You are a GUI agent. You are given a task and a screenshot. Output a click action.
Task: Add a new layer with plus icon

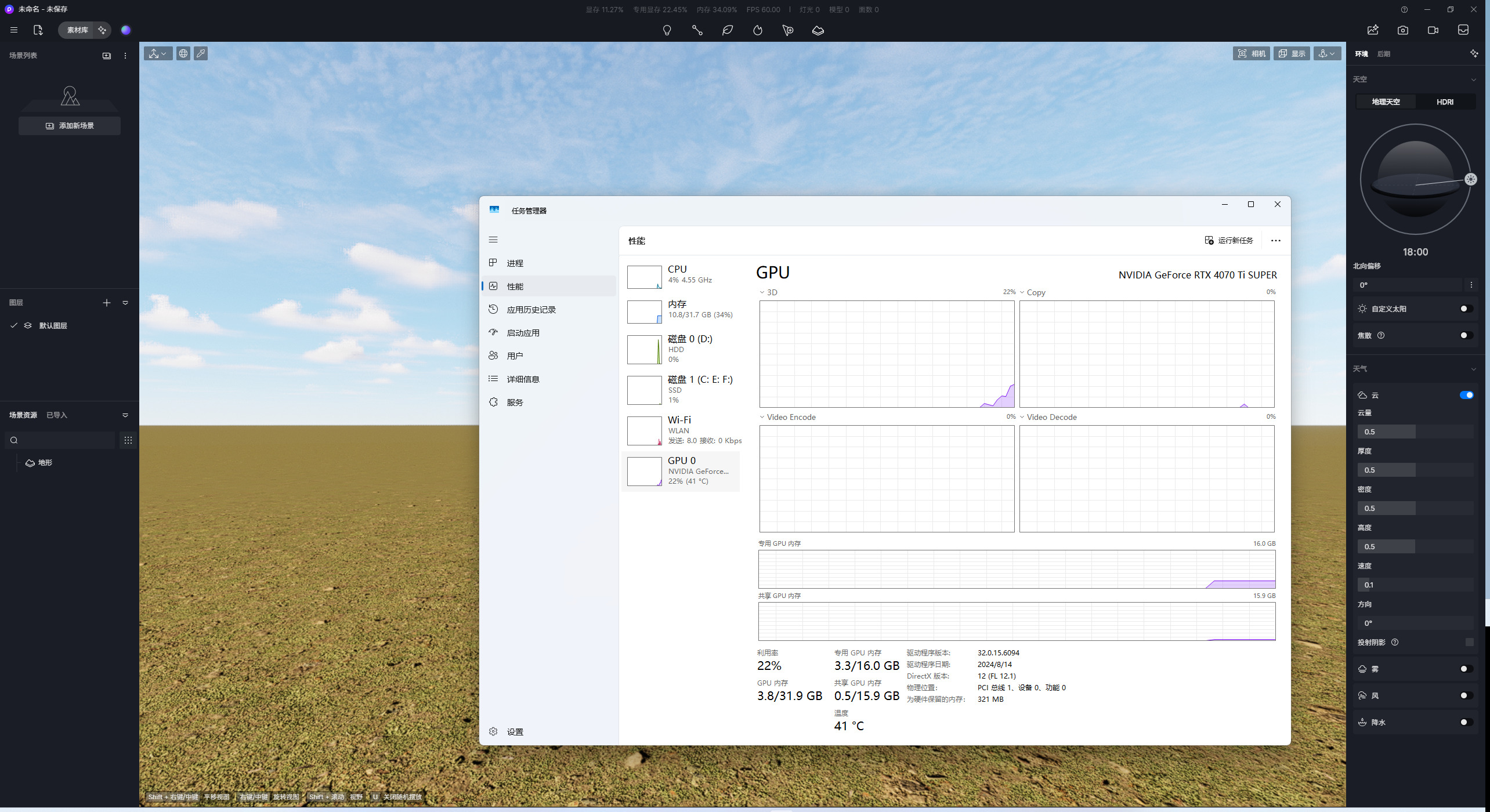(107, 303)
